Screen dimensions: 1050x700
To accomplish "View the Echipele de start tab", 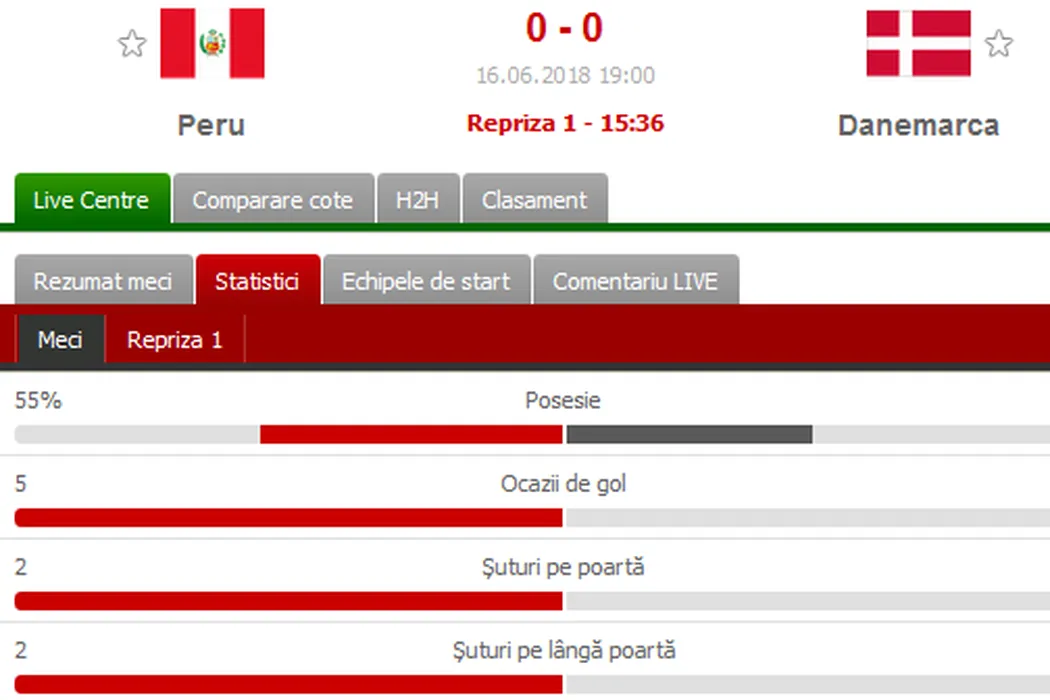I will pos(426,281).
